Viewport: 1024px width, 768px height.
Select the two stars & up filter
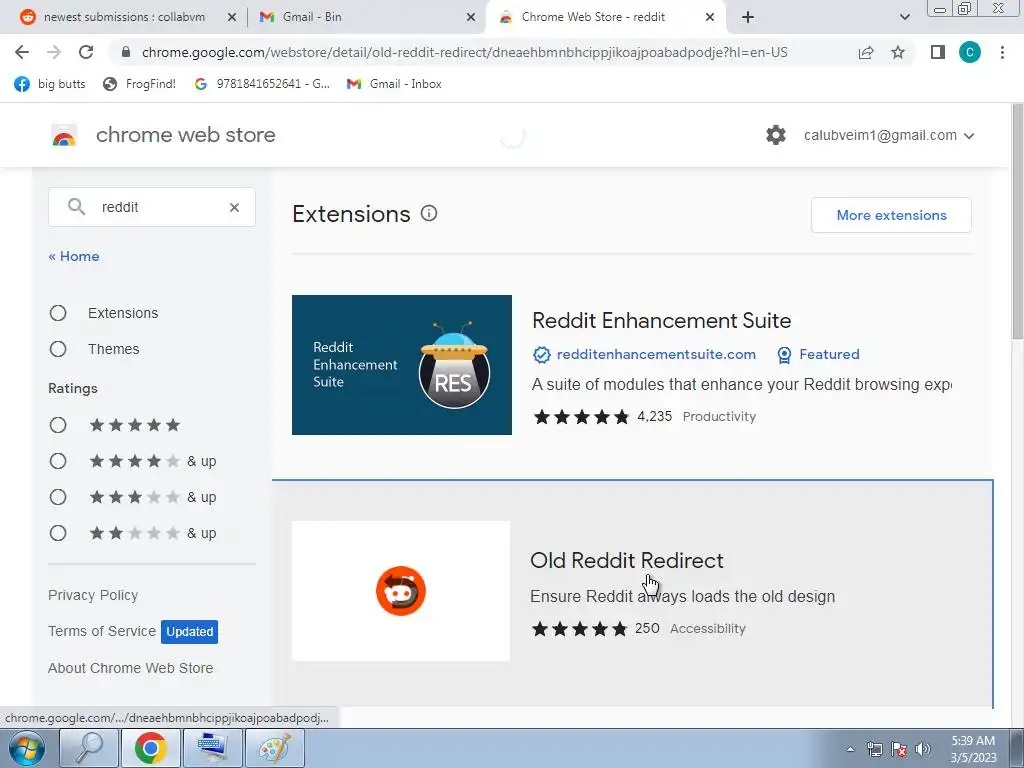click(x=58, y=533)
